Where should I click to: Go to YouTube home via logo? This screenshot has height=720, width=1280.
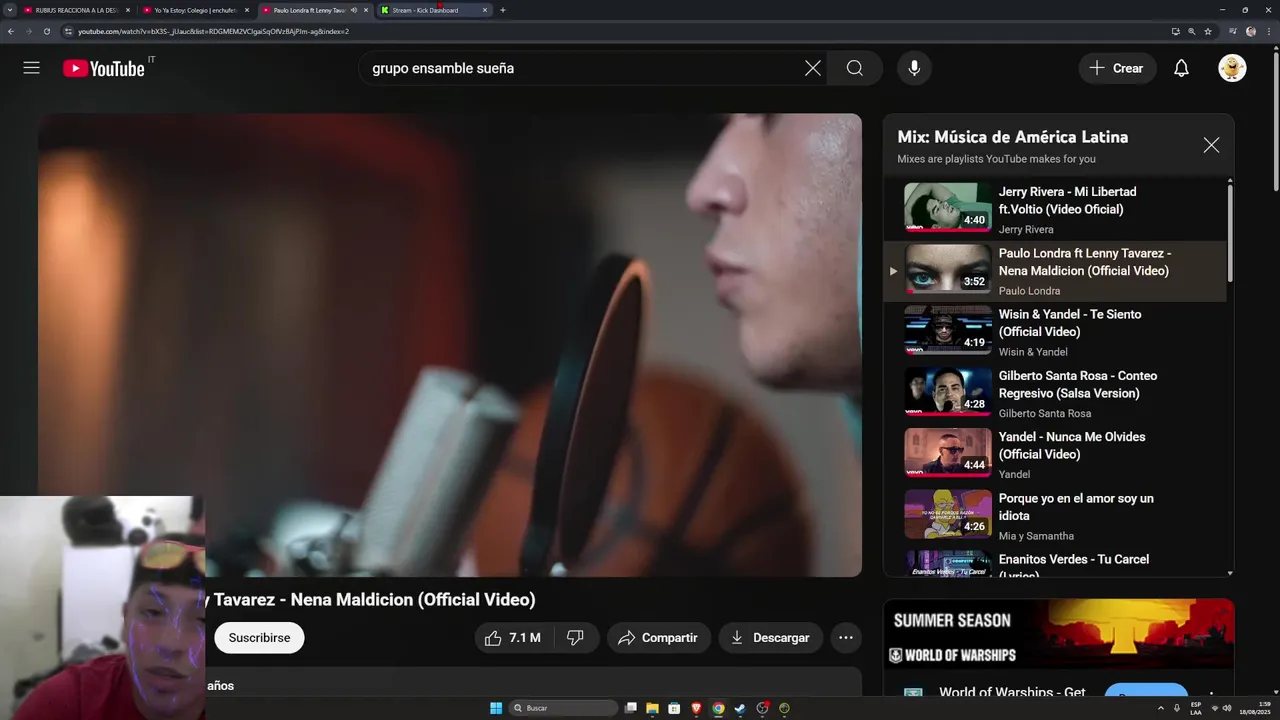tap(104, 68)
